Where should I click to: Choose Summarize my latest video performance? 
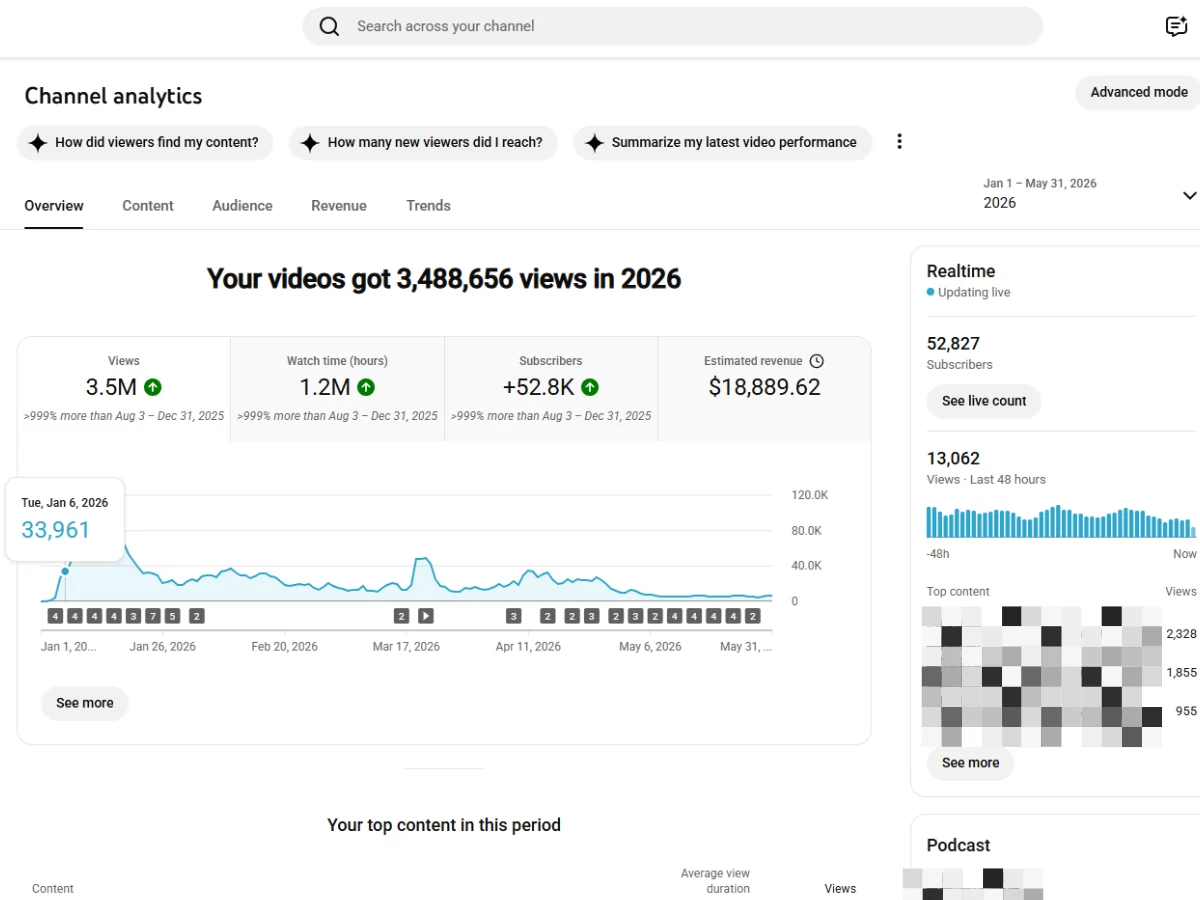(722, 142)
